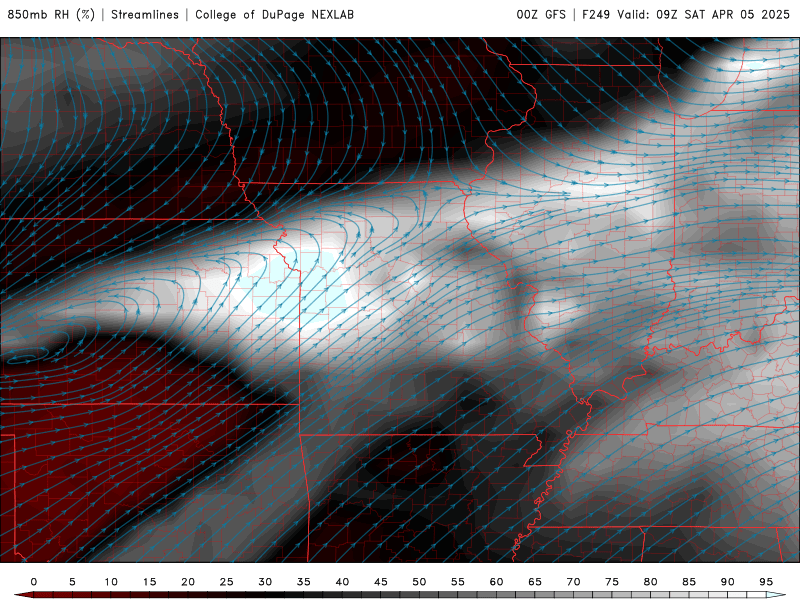Click the colorbar label '45'
The image size is (800, 600).
[x=381, y=582]
